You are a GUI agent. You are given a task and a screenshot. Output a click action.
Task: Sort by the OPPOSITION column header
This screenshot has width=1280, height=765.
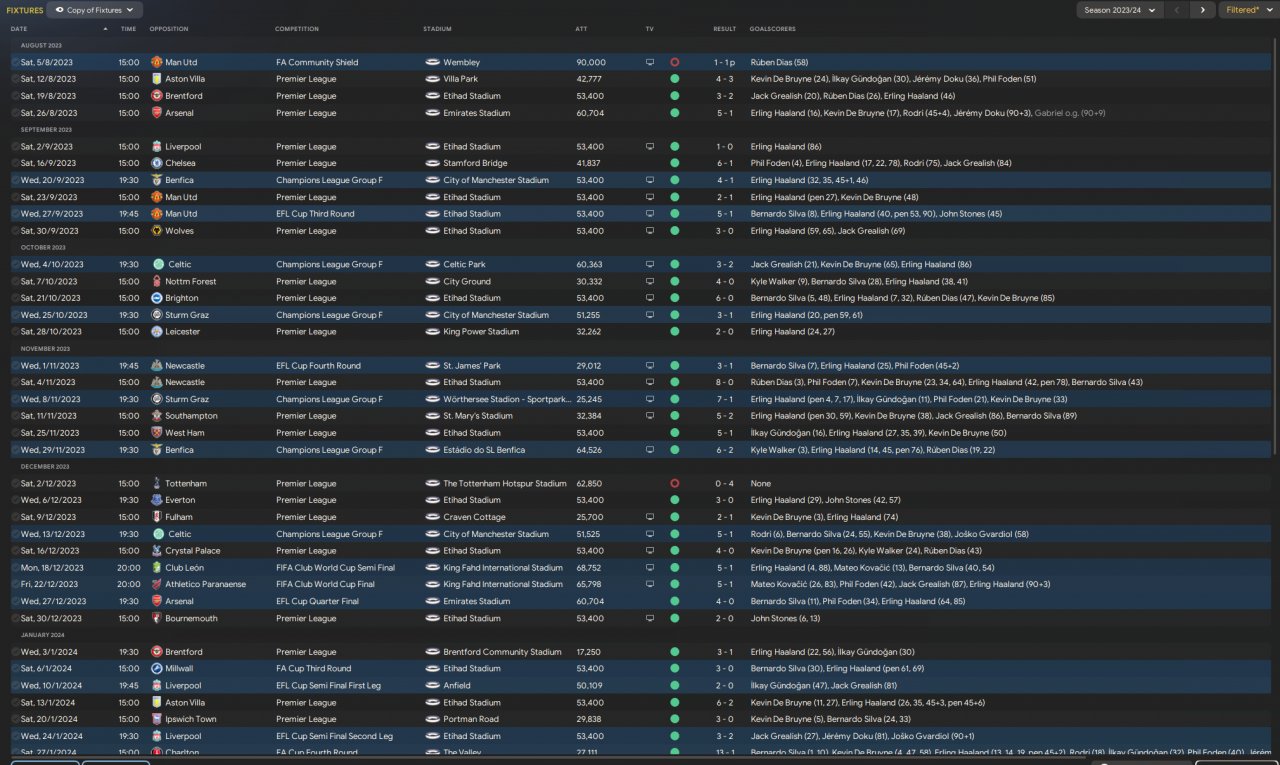coord(169,29)
